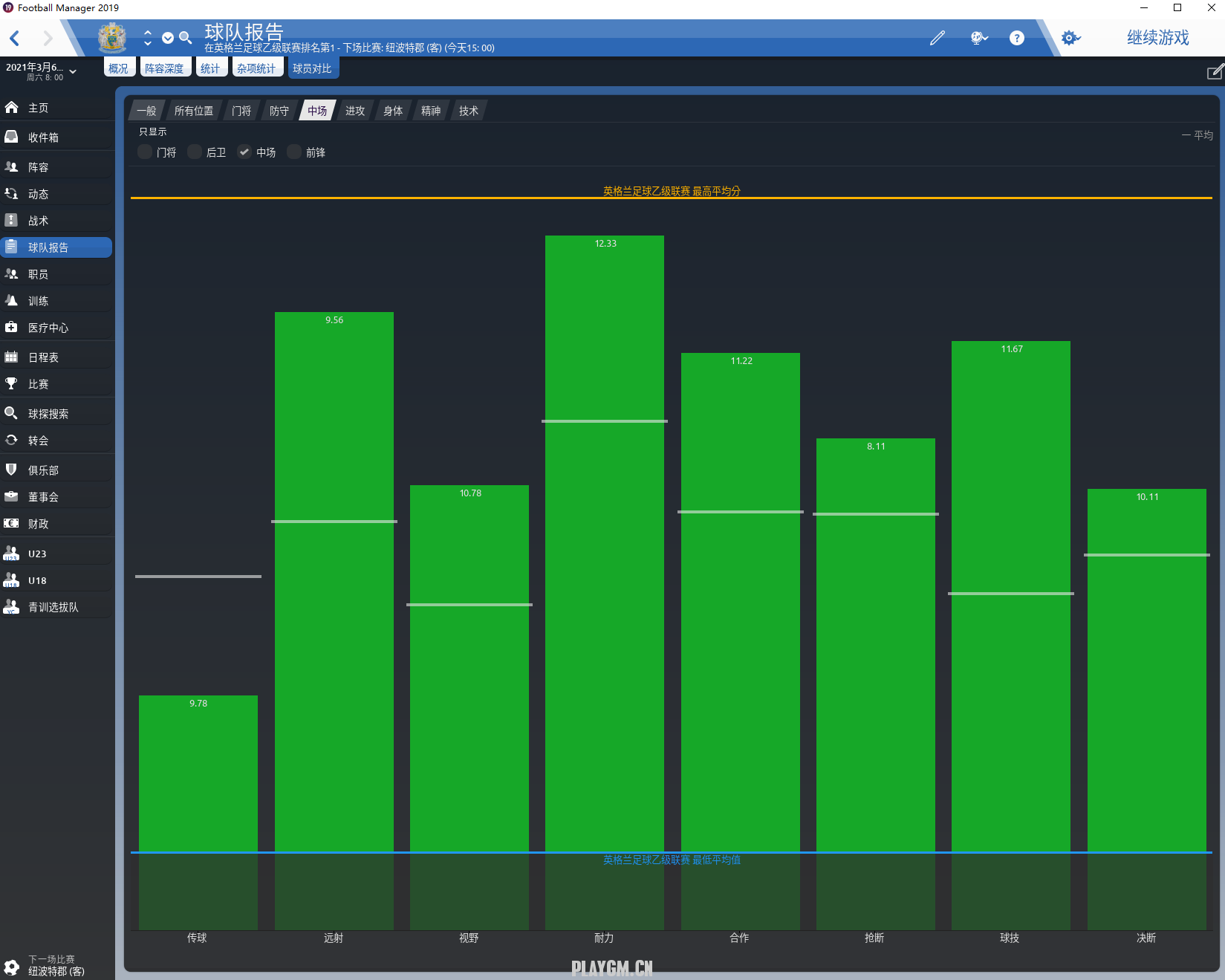
Task: Open 阵容 squad in sidebar
Action: pyautogui.click(x=56, y=167)
